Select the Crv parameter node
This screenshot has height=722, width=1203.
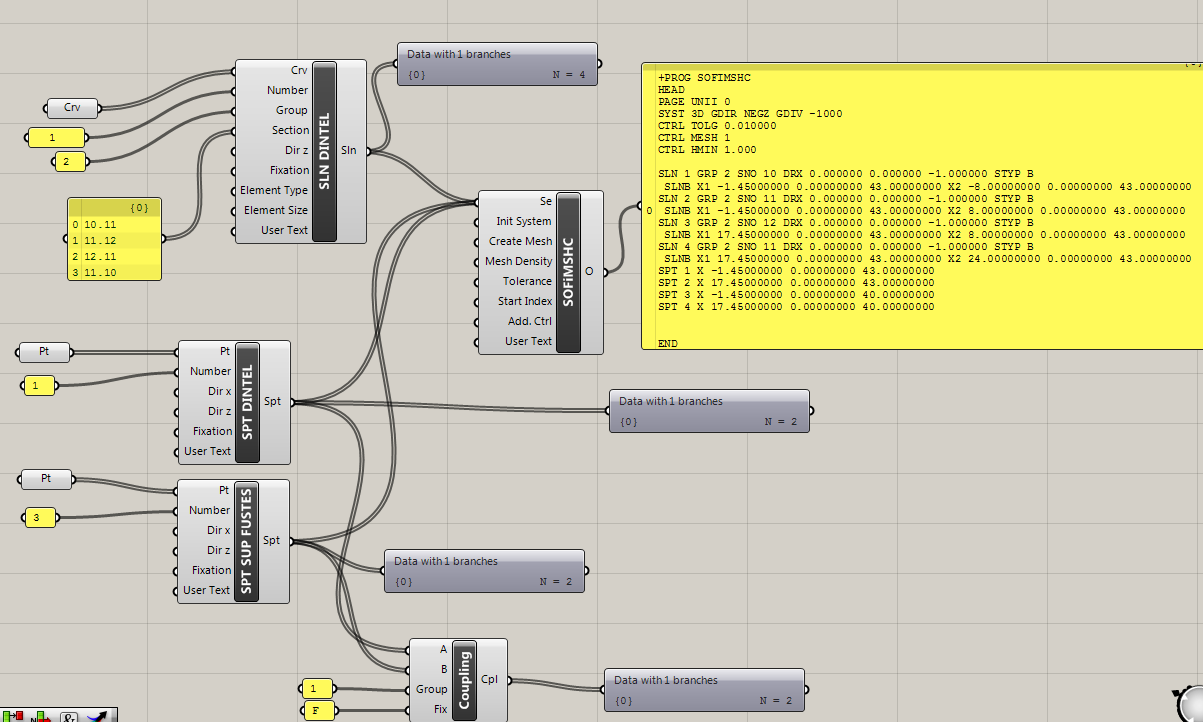point(73,107)
